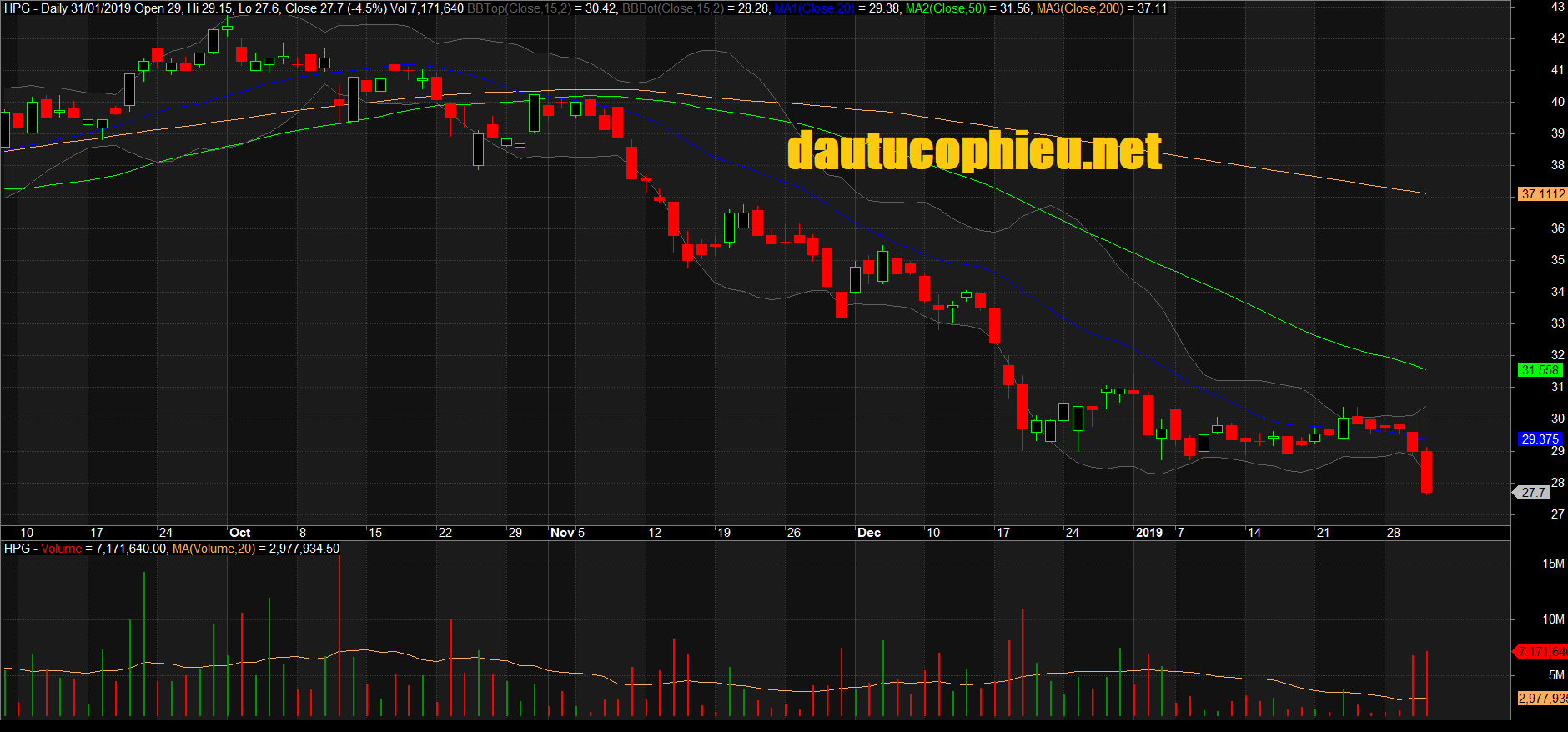Click the Oct label on the date axis
Viewport: 1568px width, 732px height.
[x=239, y=533]
